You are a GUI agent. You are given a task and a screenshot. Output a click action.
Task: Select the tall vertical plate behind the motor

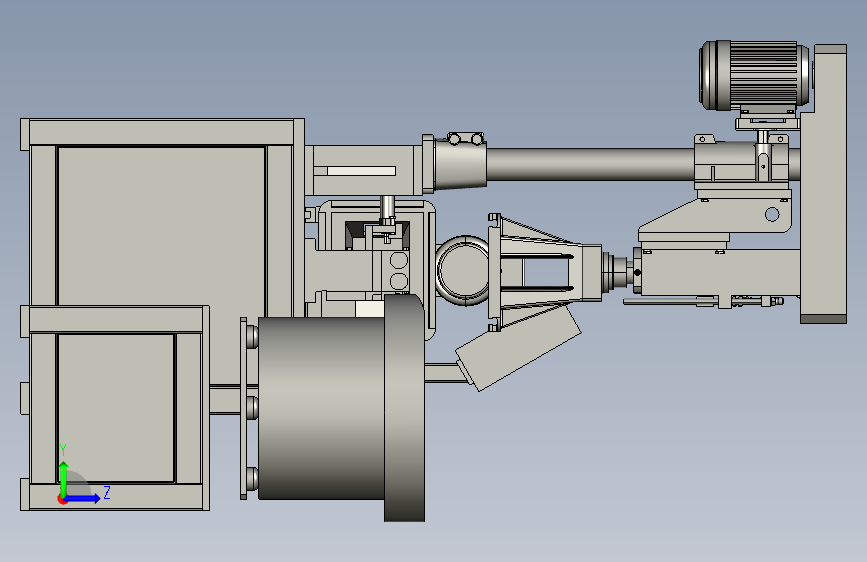823,184
